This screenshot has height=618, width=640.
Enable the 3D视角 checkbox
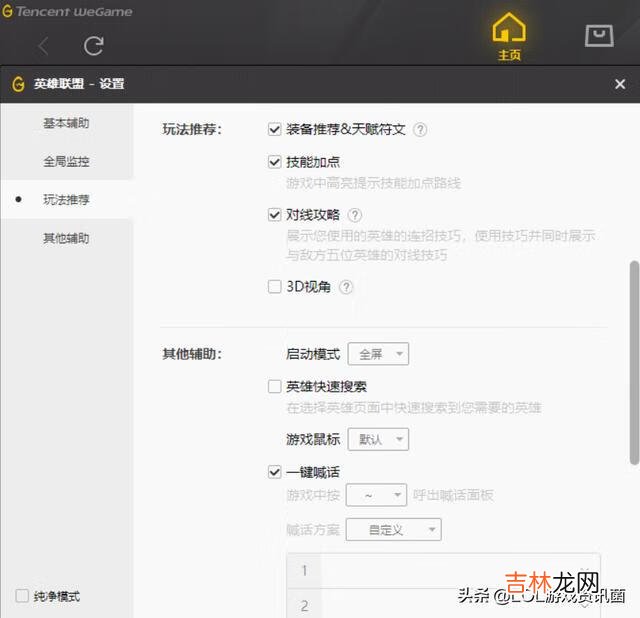point(274,287)
